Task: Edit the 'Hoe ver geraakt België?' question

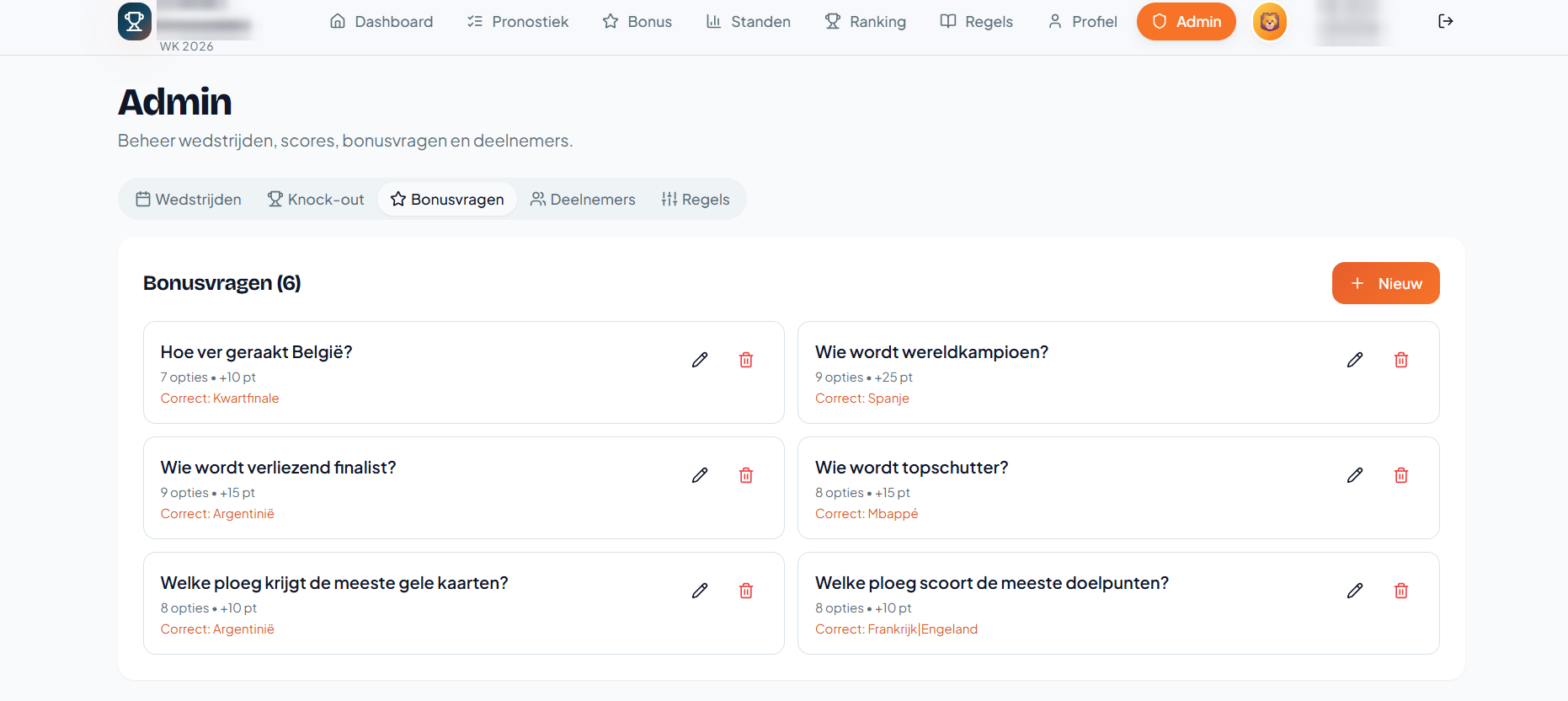Action: [700, 360]
